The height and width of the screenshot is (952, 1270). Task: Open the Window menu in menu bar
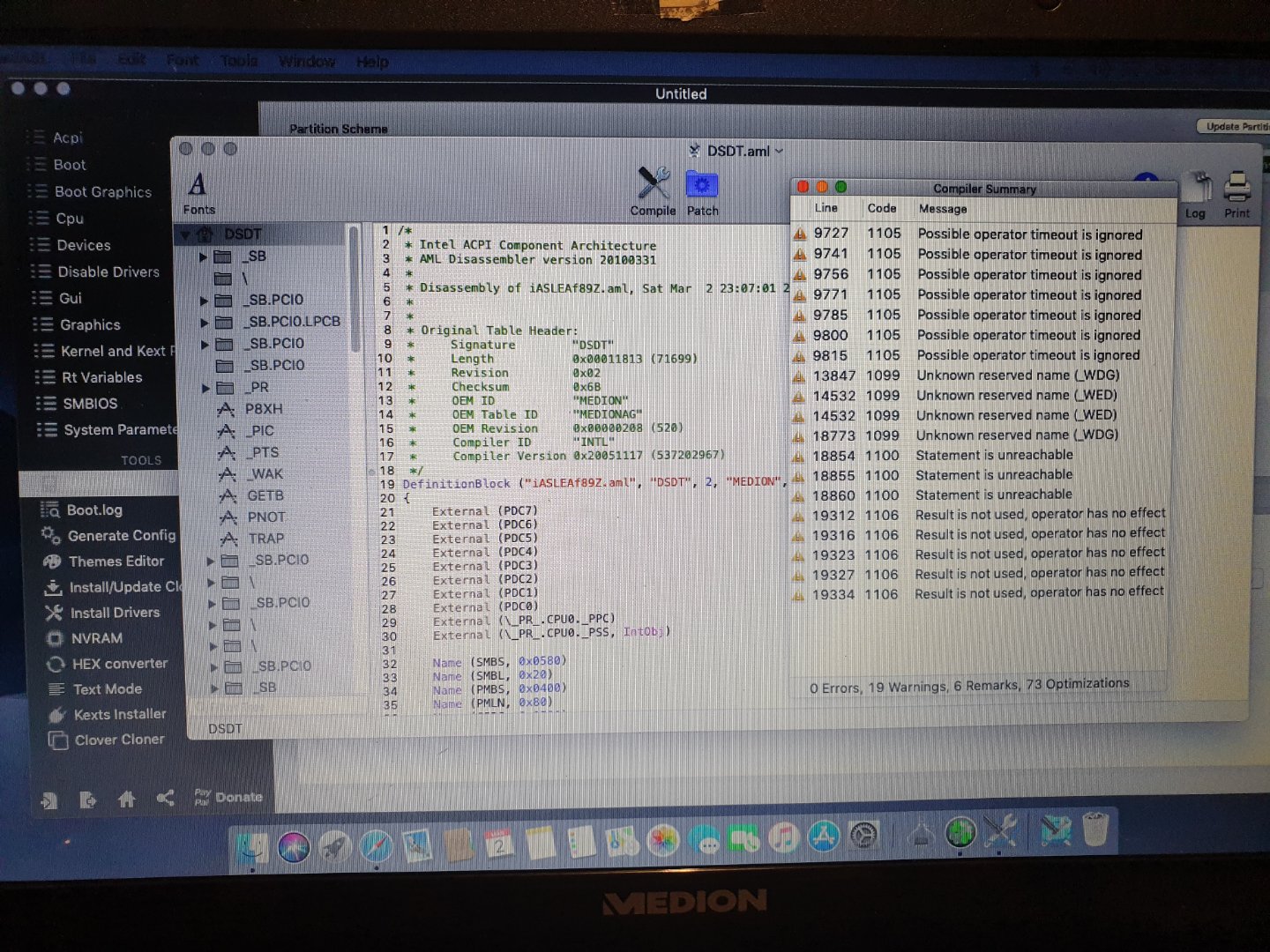coord(307,62)
